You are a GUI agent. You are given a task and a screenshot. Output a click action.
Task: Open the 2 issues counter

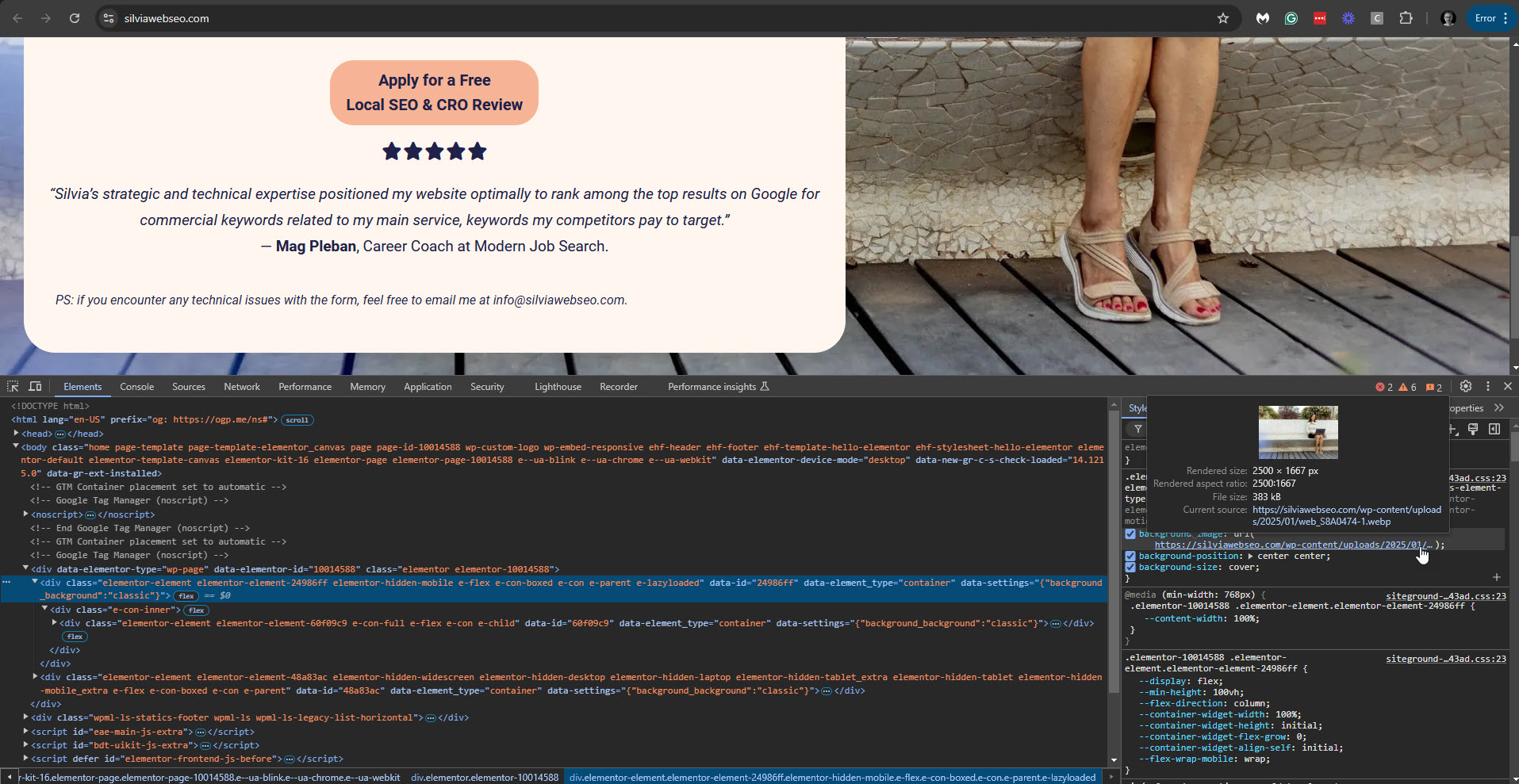(x=1434, y=387)
